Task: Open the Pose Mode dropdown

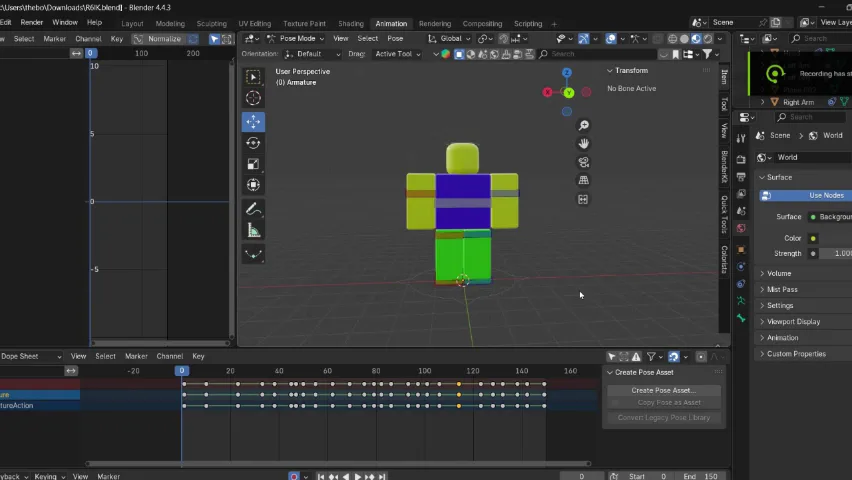Action: coord(295,39)
